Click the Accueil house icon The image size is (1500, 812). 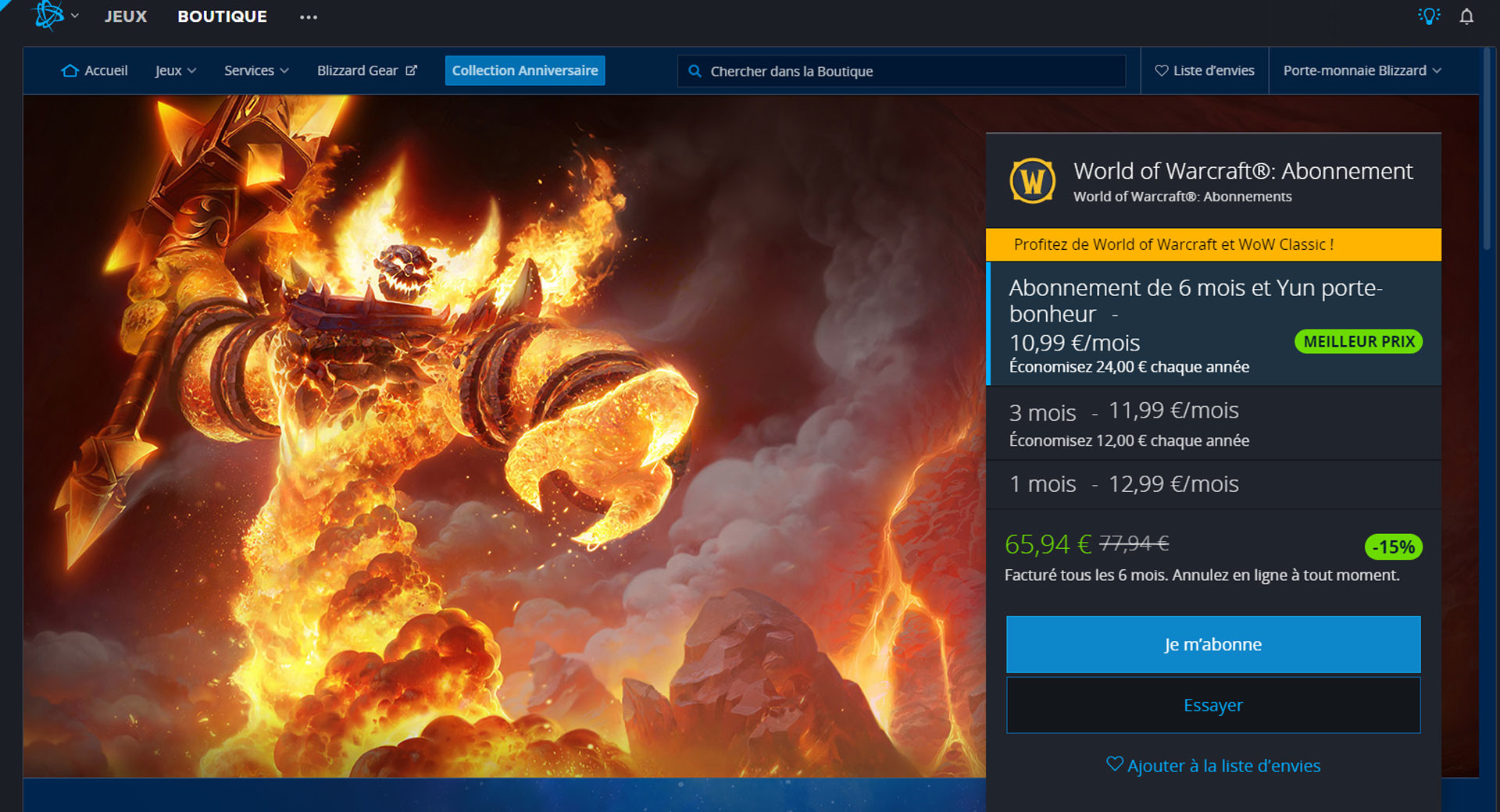[70, 70]
